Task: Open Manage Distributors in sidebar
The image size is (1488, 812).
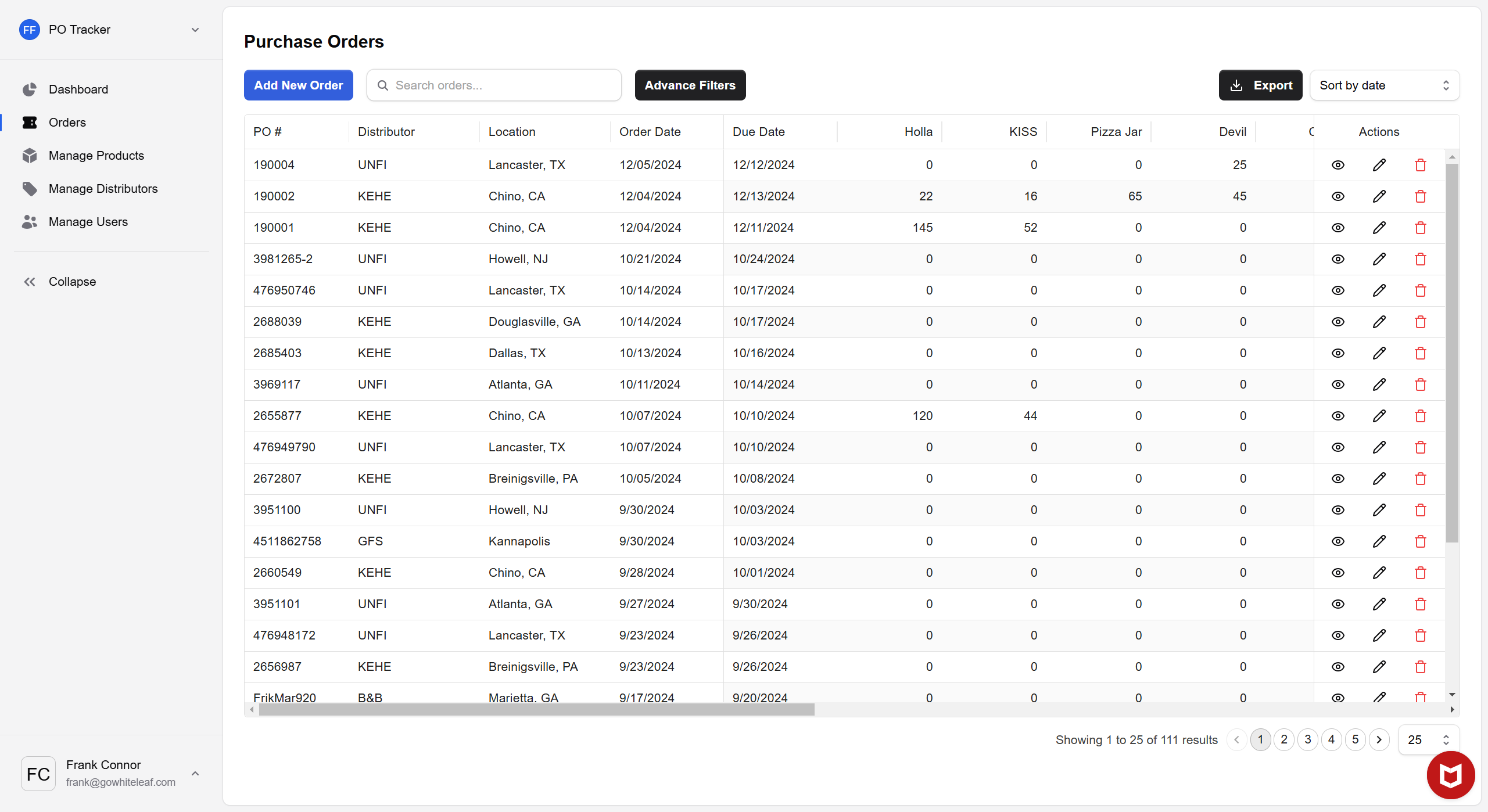Action: click(103, 189)
